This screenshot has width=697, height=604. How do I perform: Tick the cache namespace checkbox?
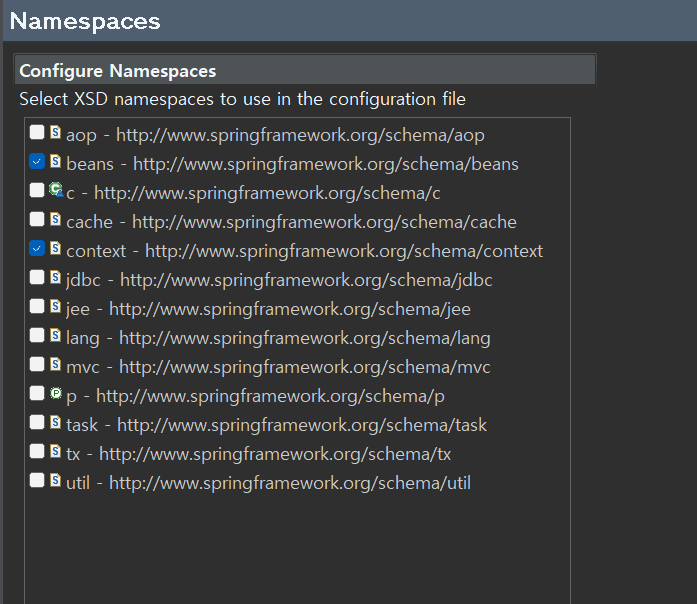click(x=37, y=219)
